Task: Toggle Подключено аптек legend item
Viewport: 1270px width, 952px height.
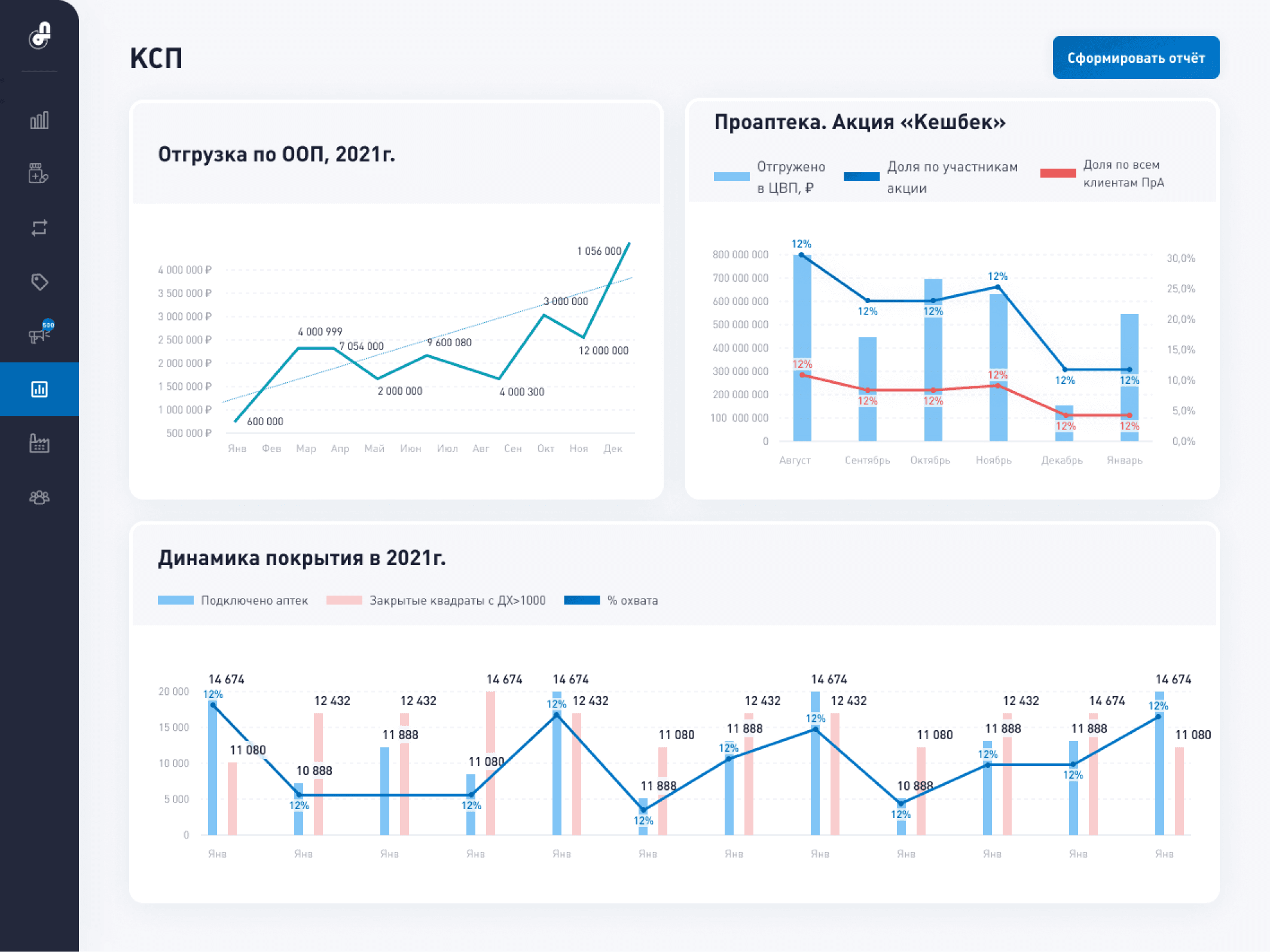Action: coord(254,600)
